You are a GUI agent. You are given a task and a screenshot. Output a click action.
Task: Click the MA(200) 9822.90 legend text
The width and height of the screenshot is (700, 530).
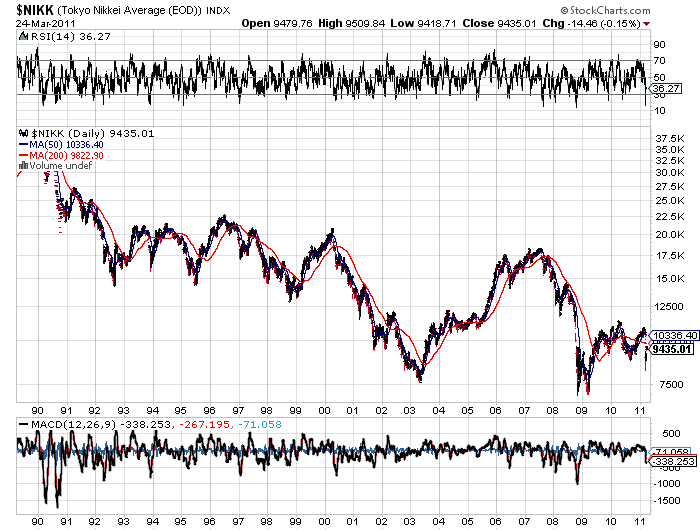(66, 155)
